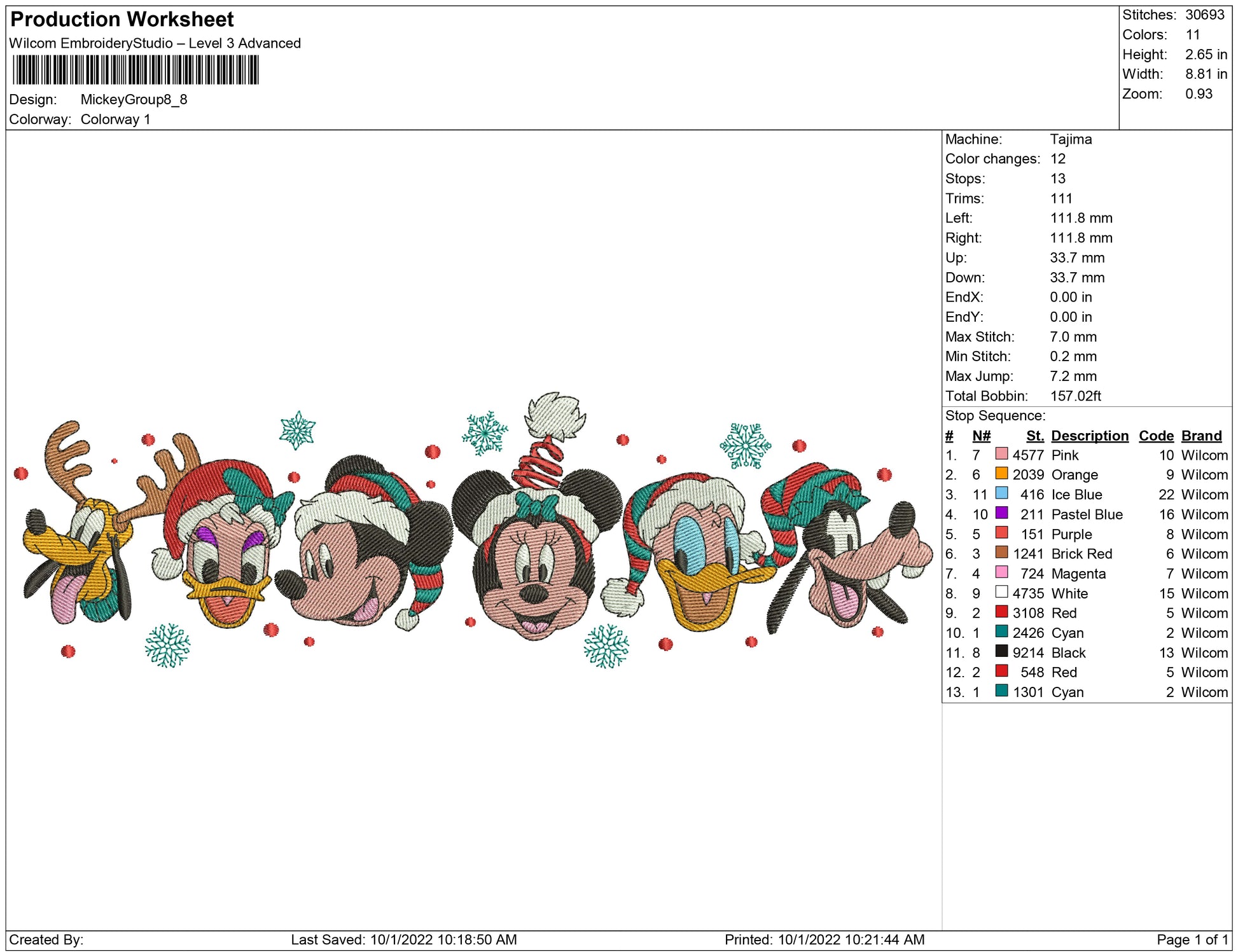Click the Orange thread swatch in stop 2
Image resolution: width=1238 pixels, height=952 pixels.
1001,474
